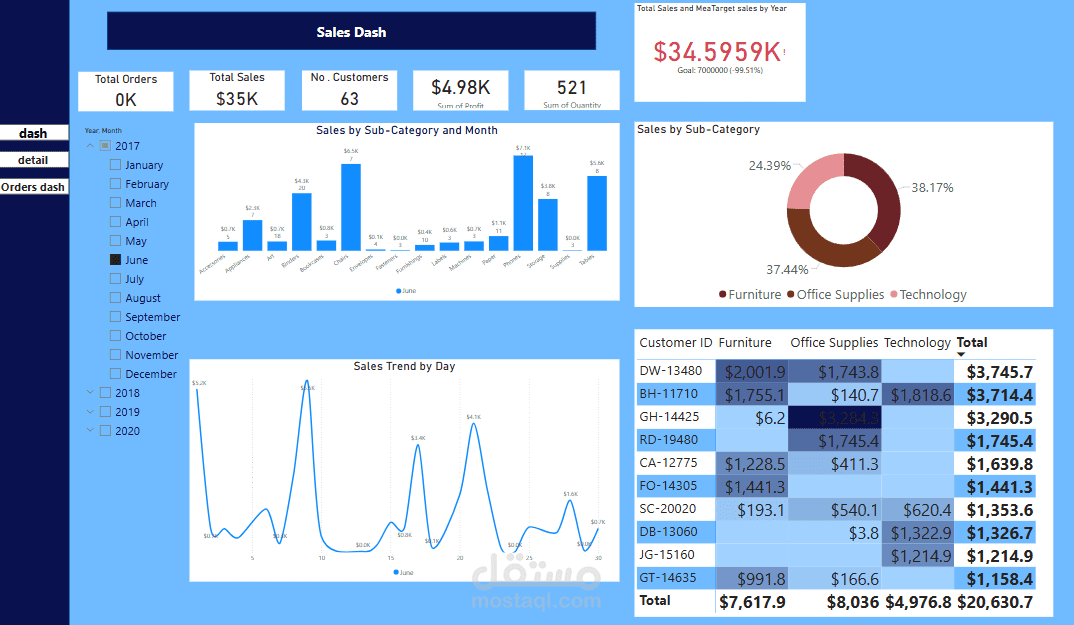Tick the November checkbox
This screenshot has height=625, width=1074.
tap(115, 355)
